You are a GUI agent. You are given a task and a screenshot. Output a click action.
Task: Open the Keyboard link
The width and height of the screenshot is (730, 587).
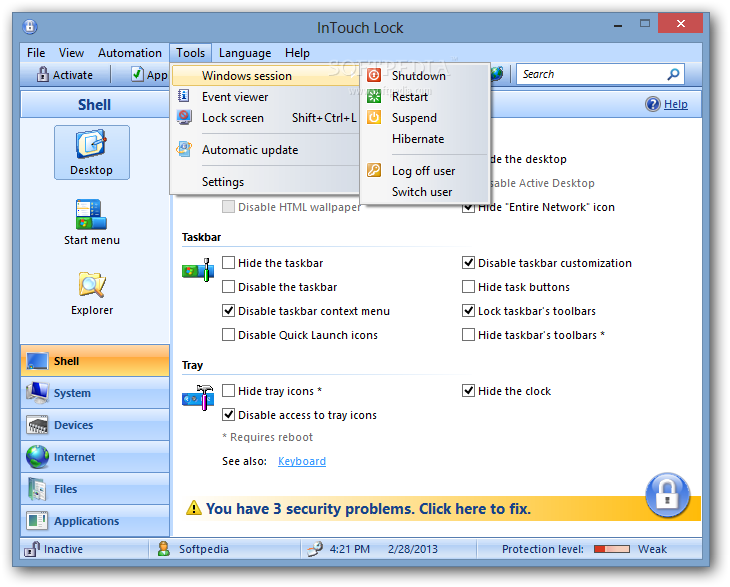302,461
